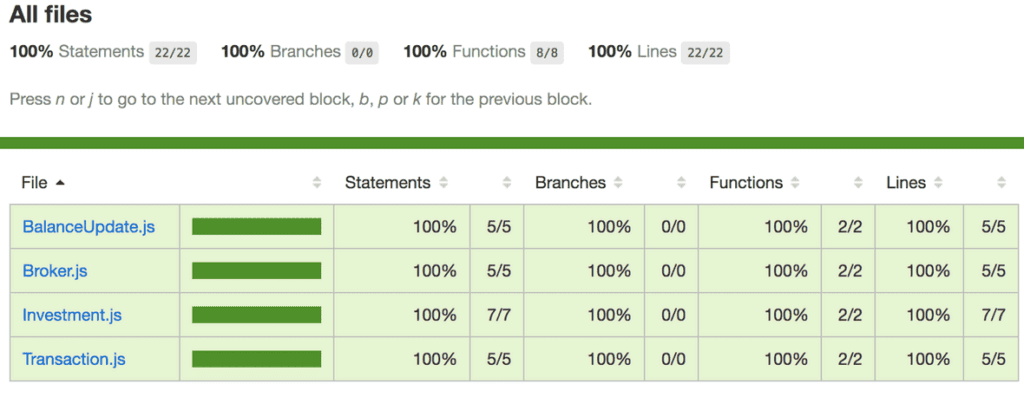This screenshot has width=1024, height=410.
Task: Click the sort icon after the Statements count column
Action: click(x=509, y=183)
